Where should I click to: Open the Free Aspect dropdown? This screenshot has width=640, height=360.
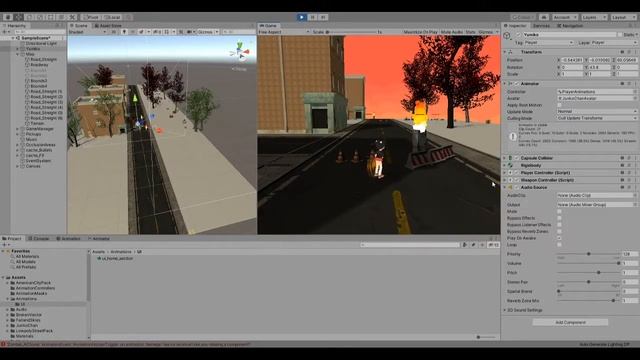pyautogui.click(x=284, y=32)
